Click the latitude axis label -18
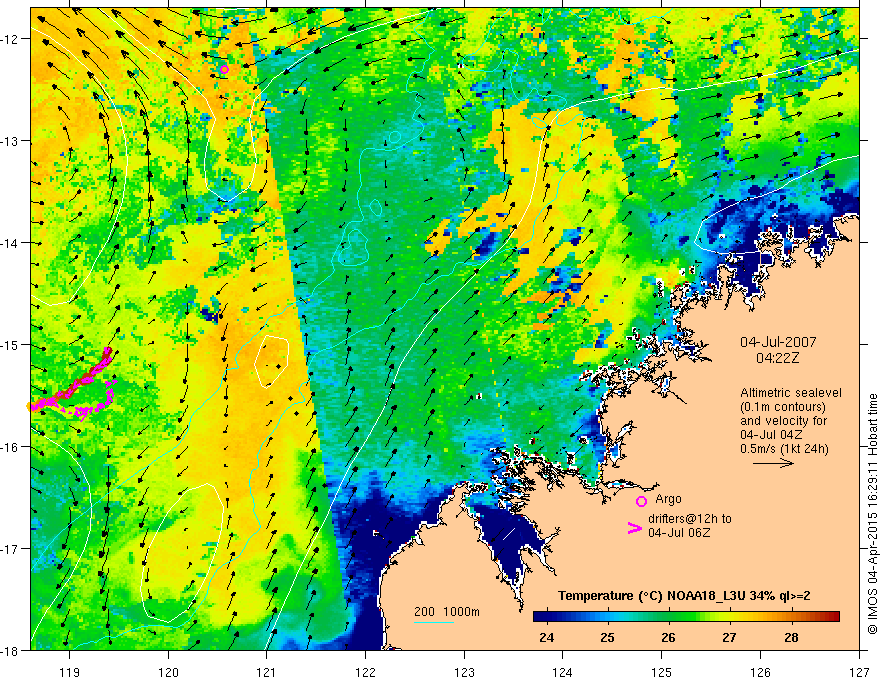880x680 pixels. click(10, 650)
